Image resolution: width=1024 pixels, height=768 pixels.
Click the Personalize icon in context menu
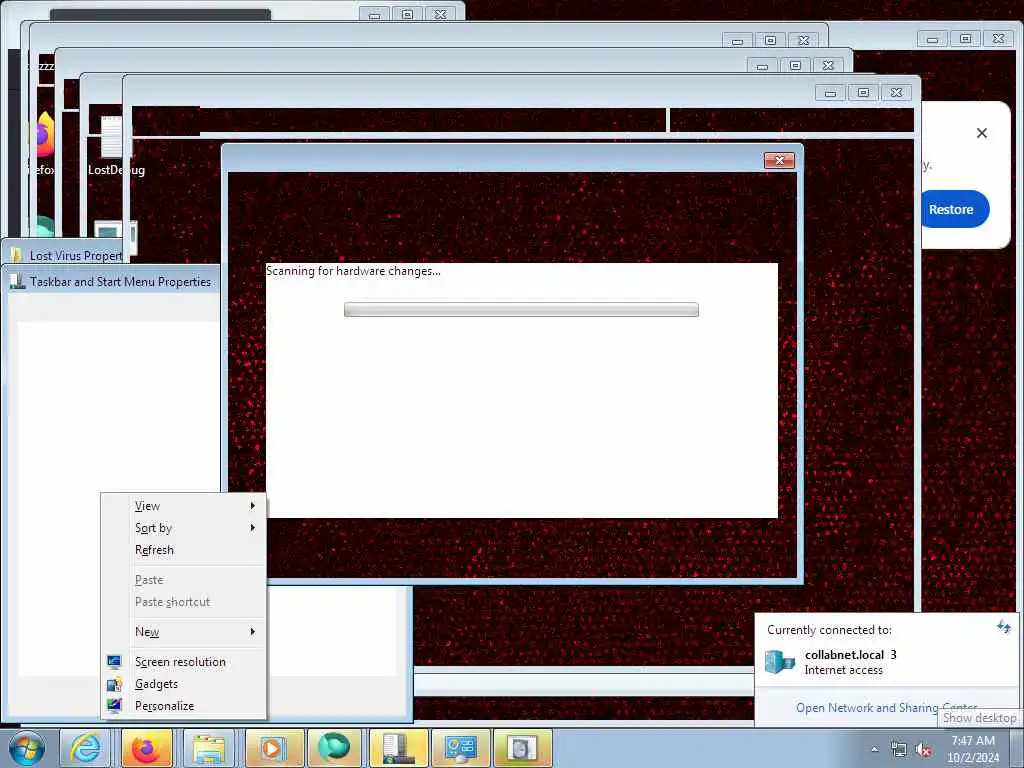pos(114,705)
